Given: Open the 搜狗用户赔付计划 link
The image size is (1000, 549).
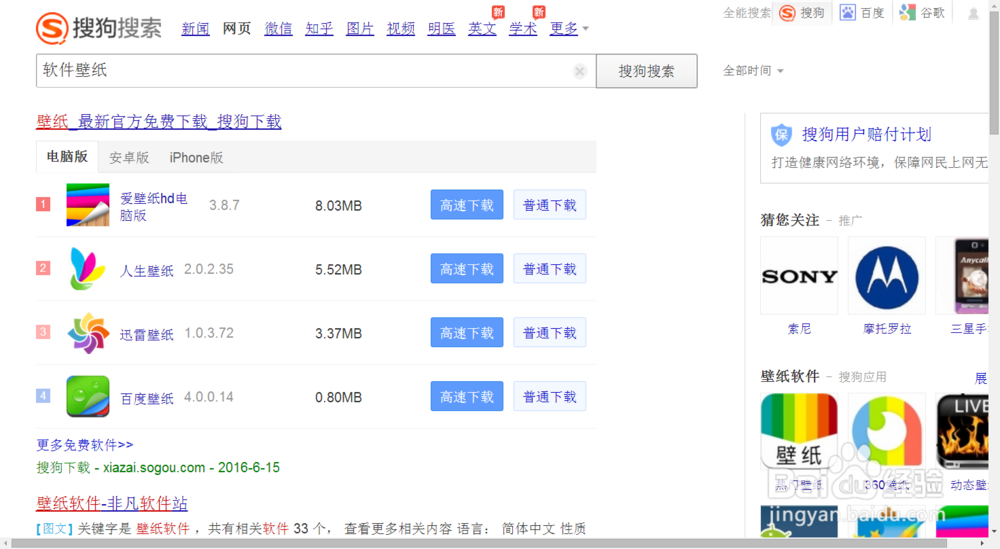Looking at the screenshot, I should pos(867,135).
